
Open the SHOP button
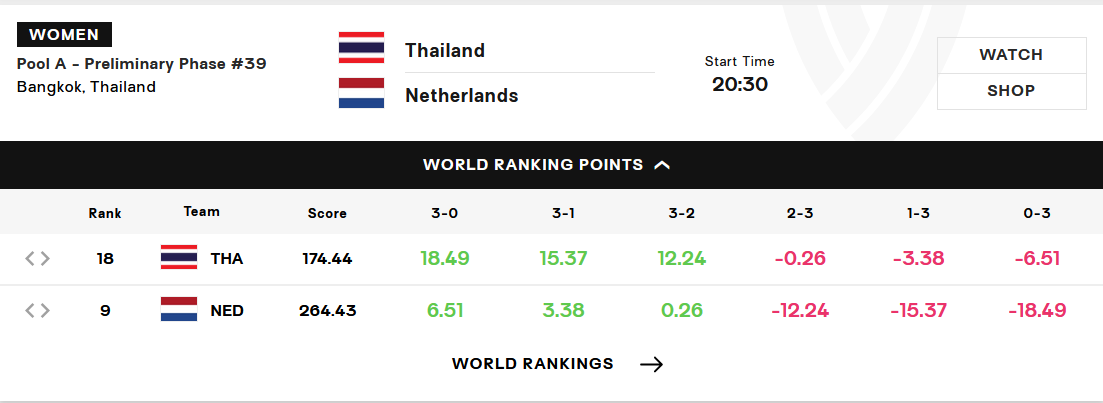[x=1012, y=91]
